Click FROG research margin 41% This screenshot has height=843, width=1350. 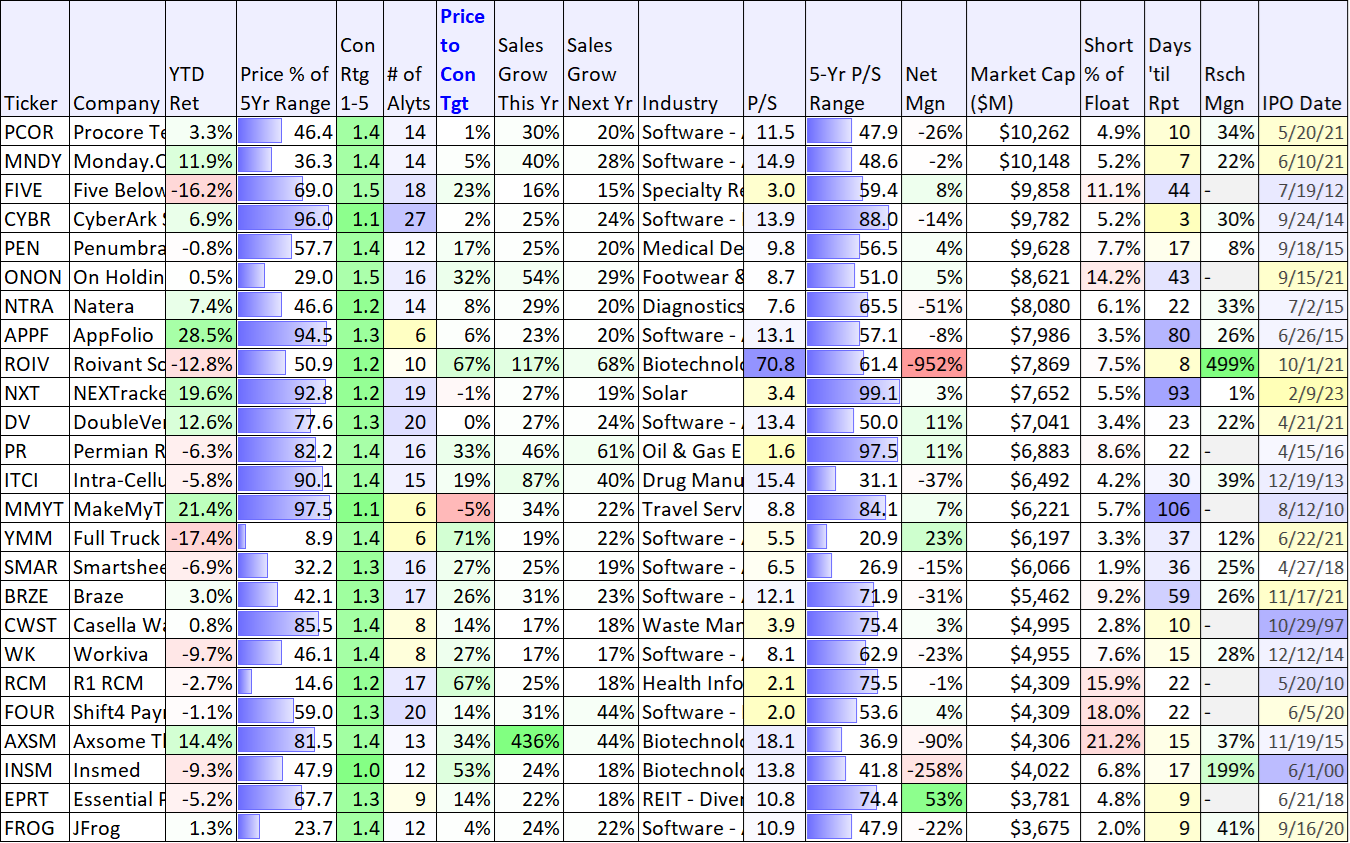[x=1228, y=828]
